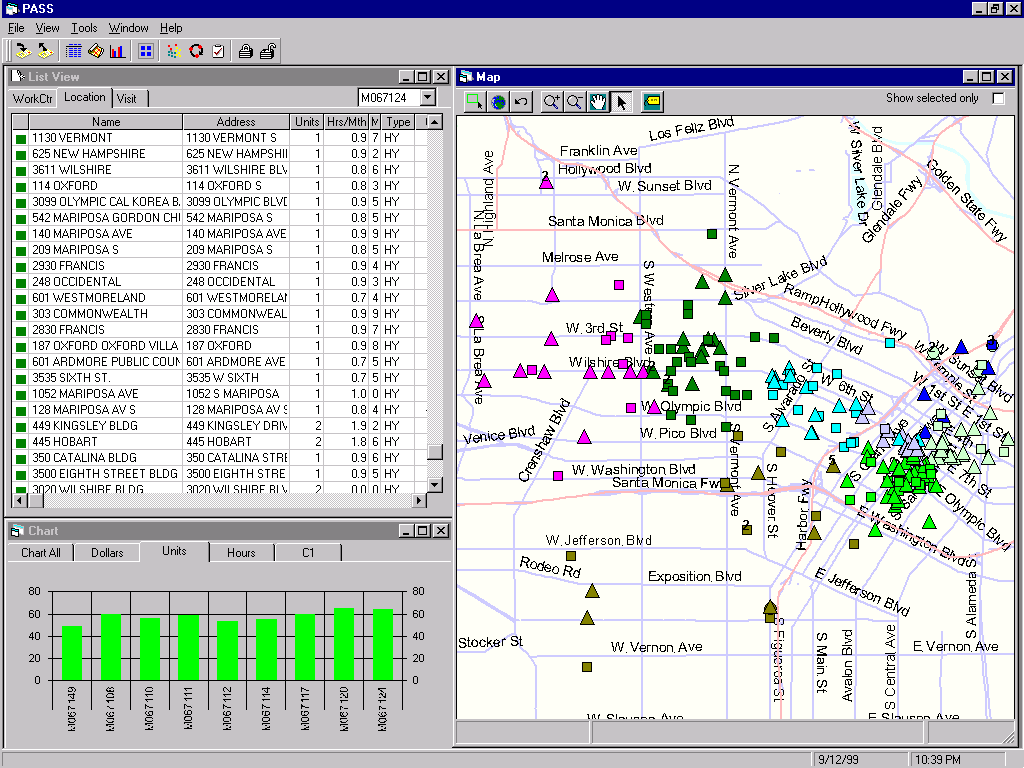Screen dimensions: 1024x768
Task: Click list vertical scrollbar up arrow
Action: [x=435, y=121]
